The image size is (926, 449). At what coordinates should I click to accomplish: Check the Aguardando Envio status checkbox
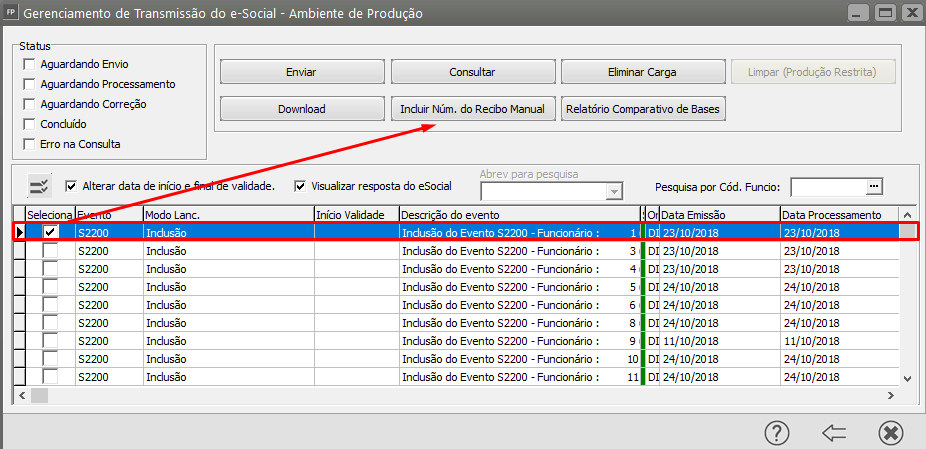point(30,64)
